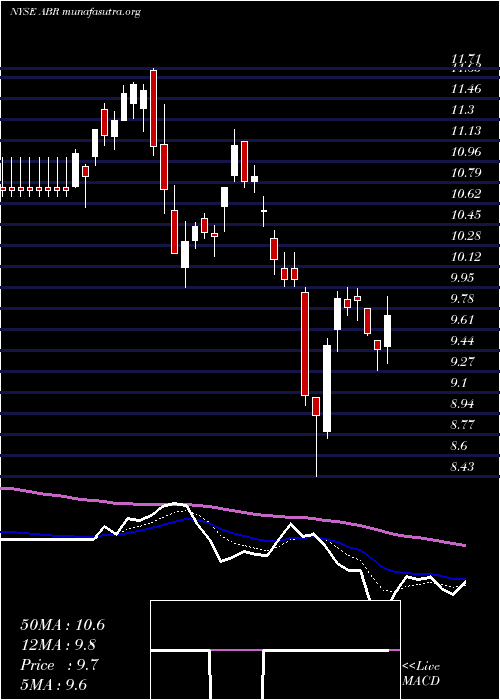Click the tall white candle rising from 8.77

coord(327,388)
